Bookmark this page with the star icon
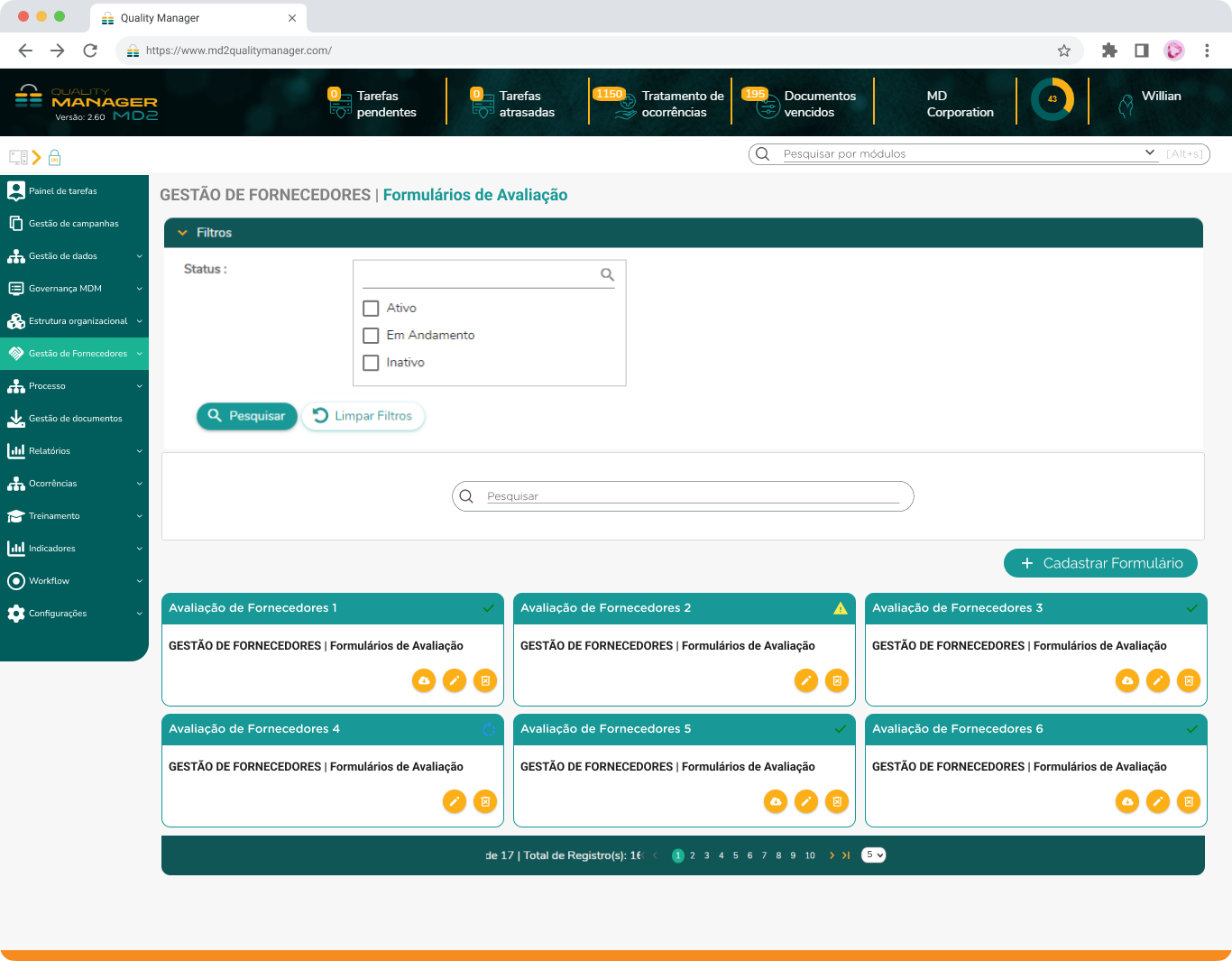1232x961 pixels. pos(1064,51)
